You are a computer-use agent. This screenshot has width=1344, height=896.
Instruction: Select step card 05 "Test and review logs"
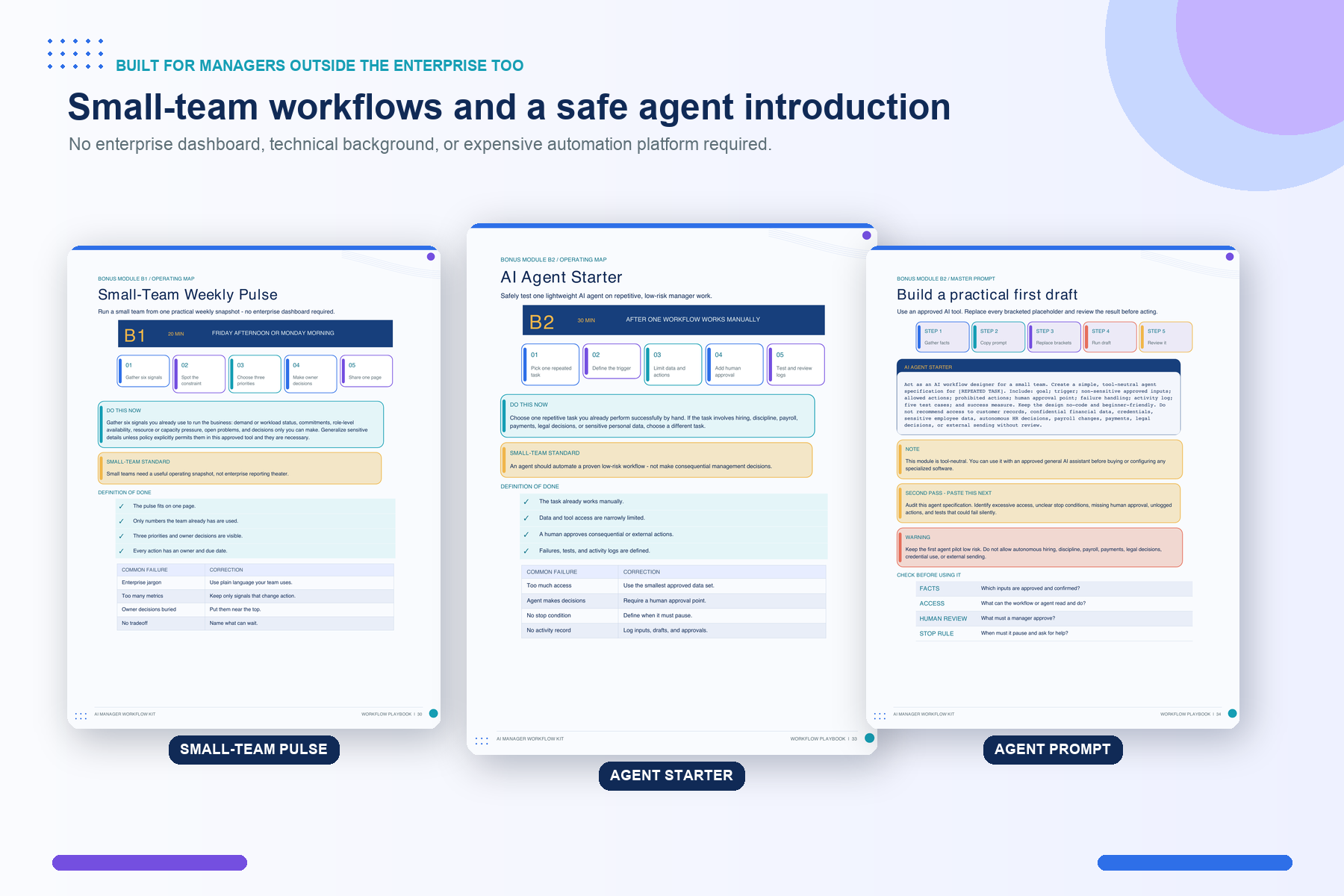tap(796, 364)
